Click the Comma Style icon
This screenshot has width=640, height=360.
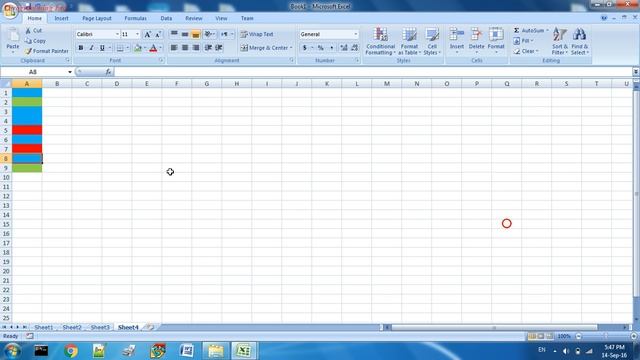(x=331, y=48)
